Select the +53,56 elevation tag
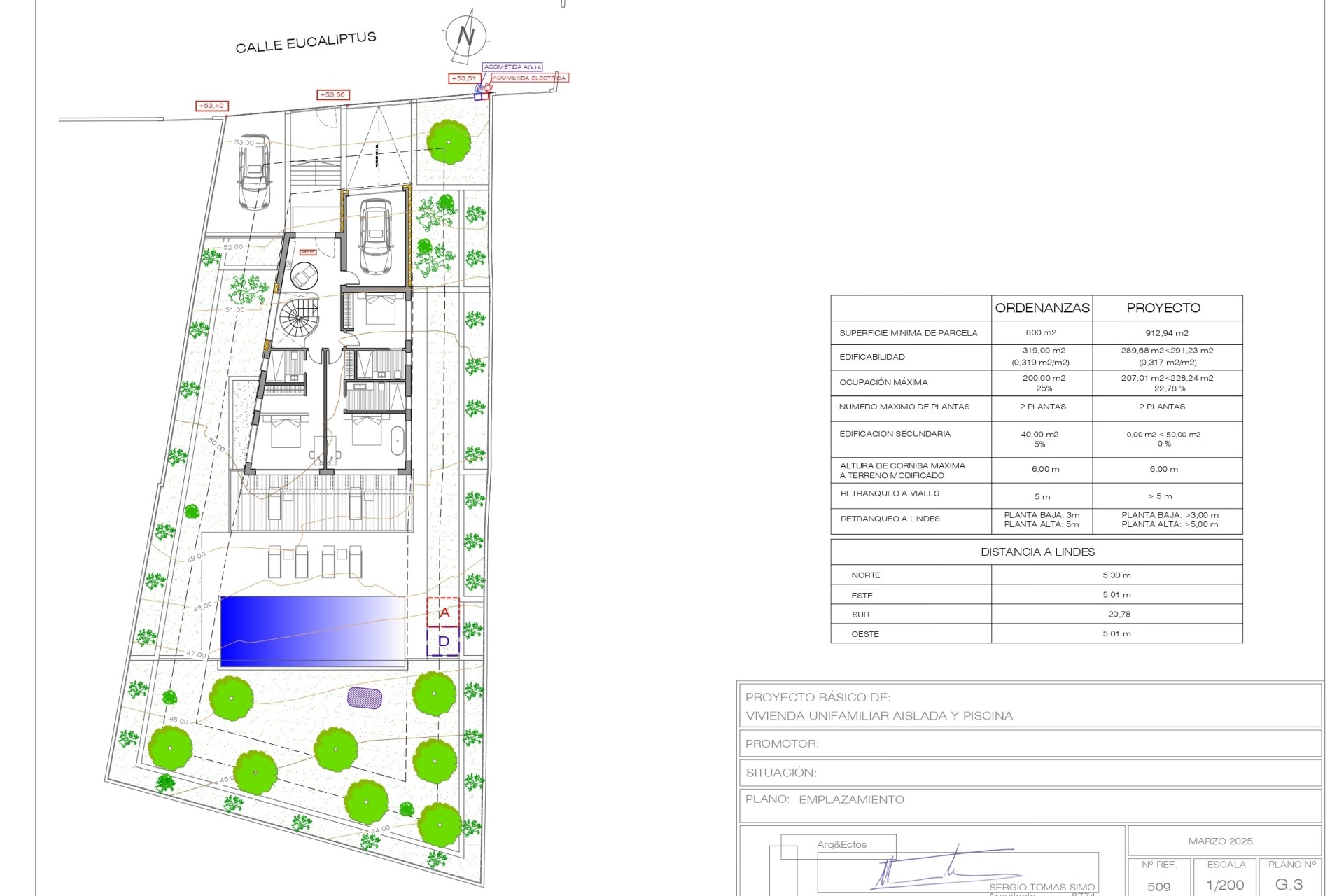Screen dimensions: 1344x896 pos(332,94)
